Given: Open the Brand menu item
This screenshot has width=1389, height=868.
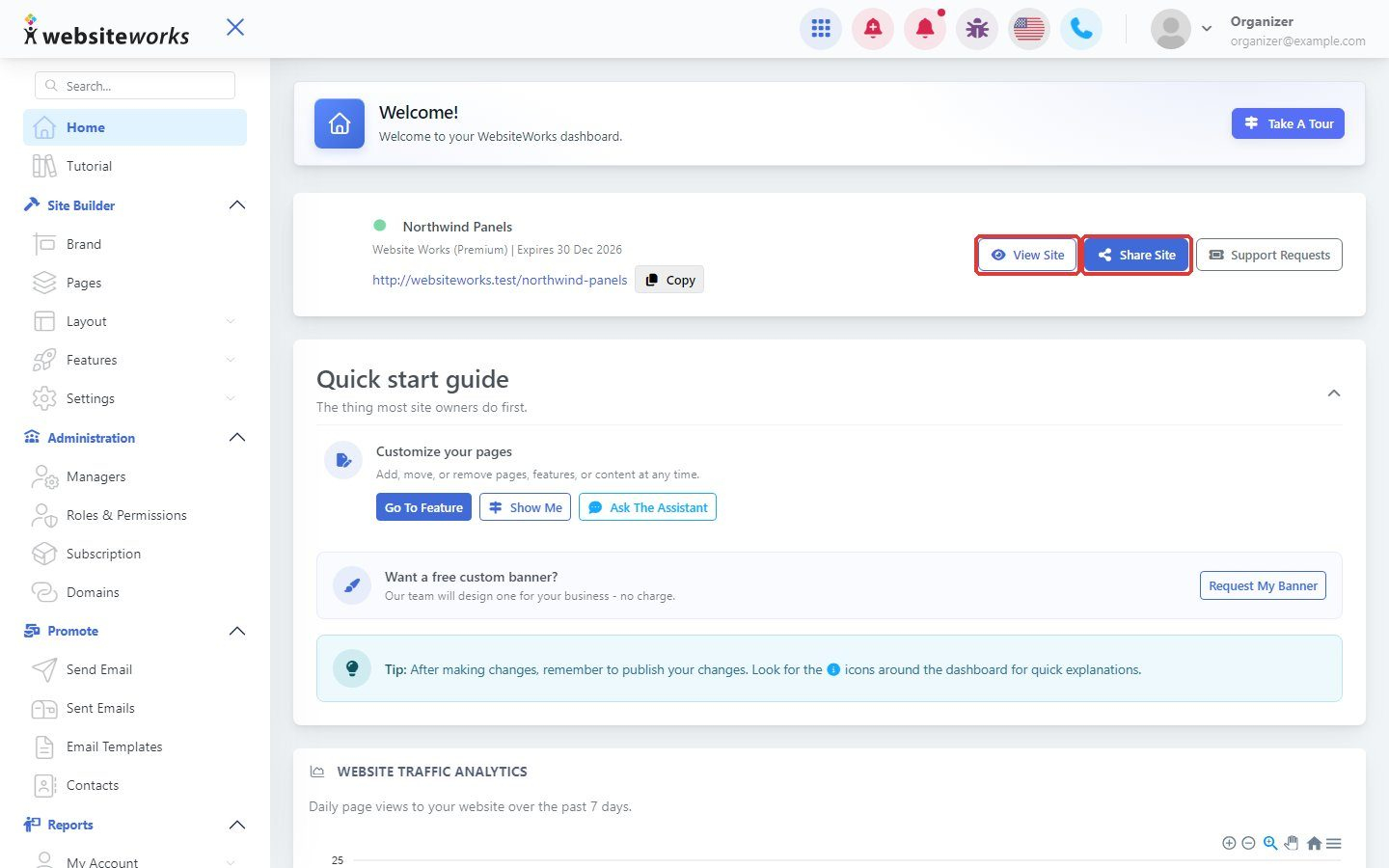Looking at the screenshot, I should click(135, 244).
